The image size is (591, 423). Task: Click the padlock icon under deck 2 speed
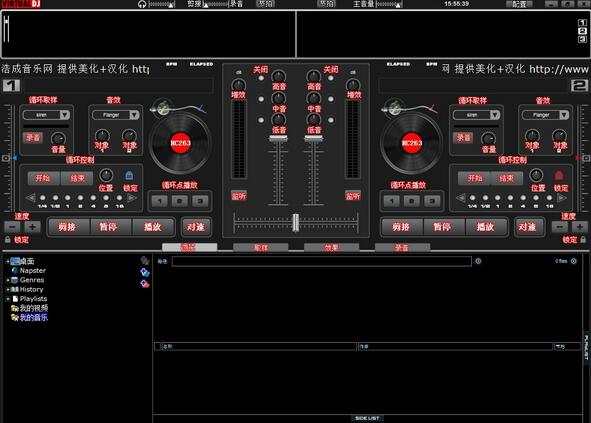pyautogui.click(x=583, y=239)
